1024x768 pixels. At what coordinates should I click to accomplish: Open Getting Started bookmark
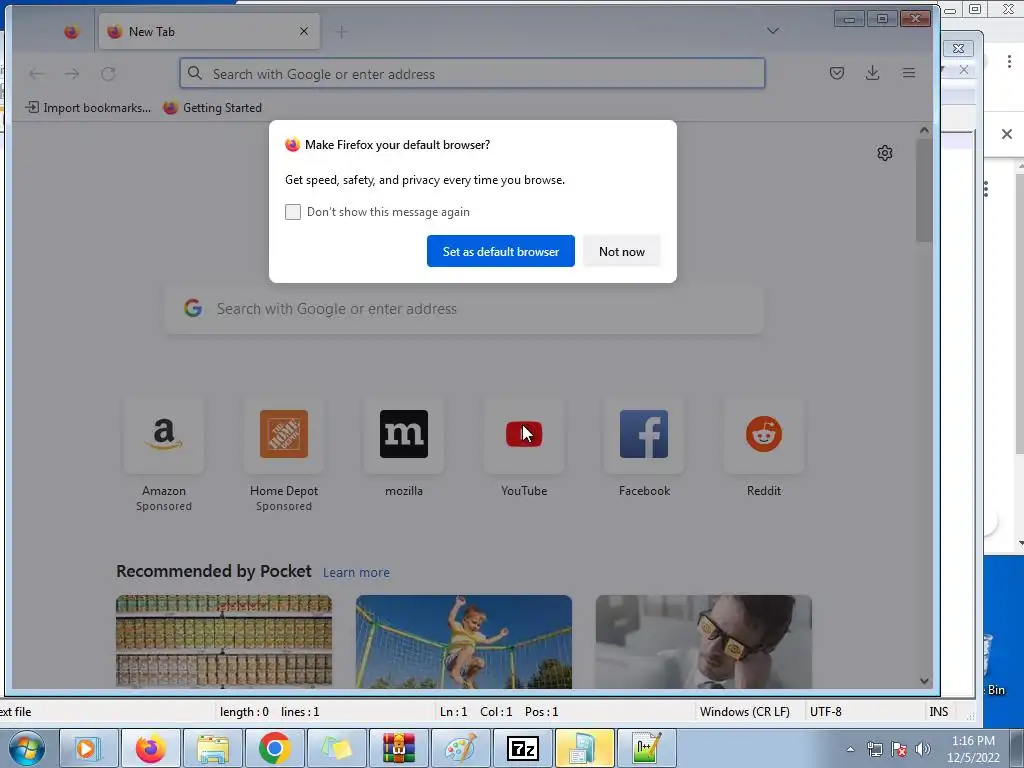pos(213,108)
